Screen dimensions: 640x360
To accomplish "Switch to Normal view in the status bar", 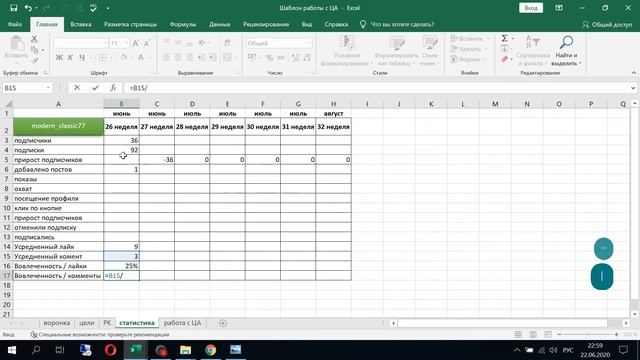I will [x=518, y=334].
